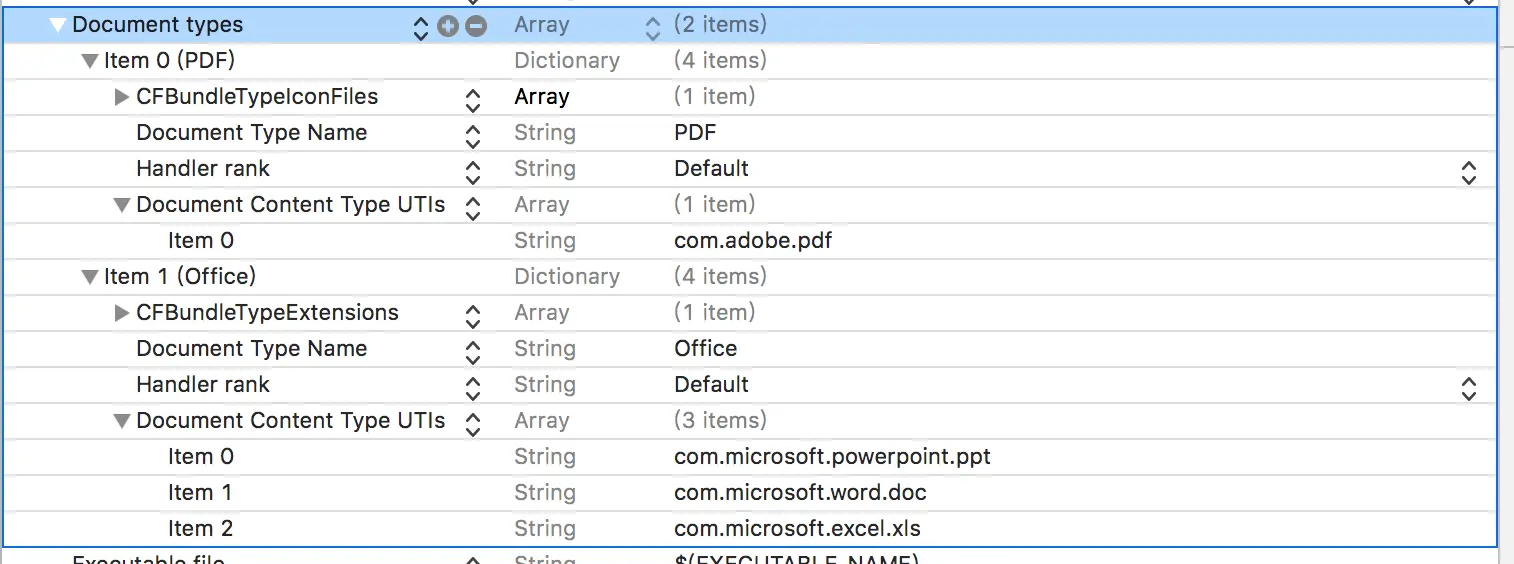Expand the CFBundleTypeIconFiles array

click(122, 97)
